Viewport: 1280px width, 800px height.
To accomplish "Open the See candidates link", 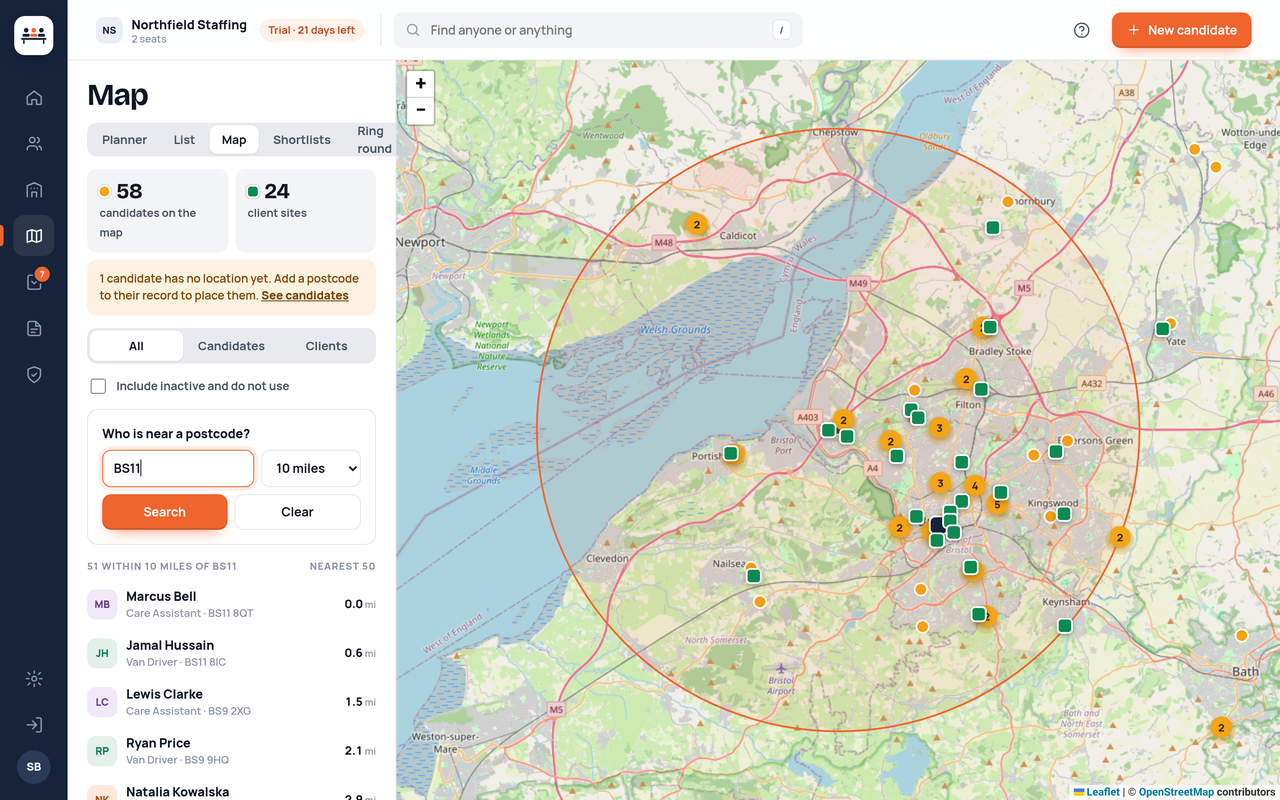I will 305,296.
